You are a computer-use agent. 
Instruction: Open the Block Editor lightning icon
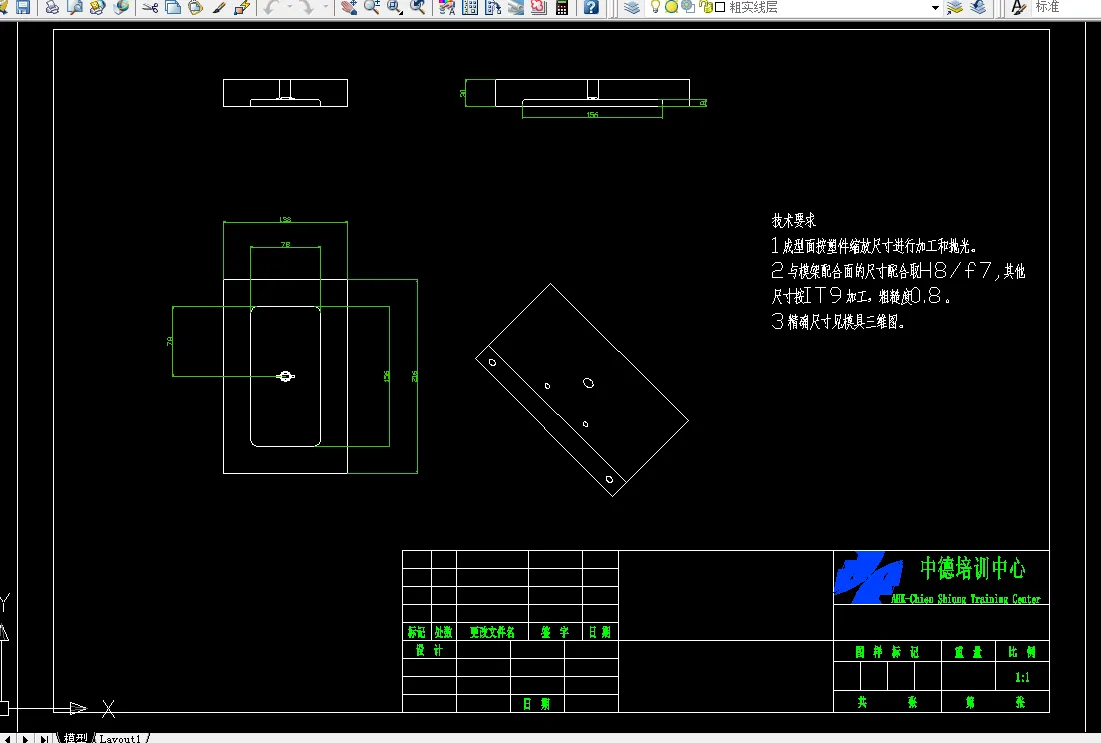tap(242, 7)
